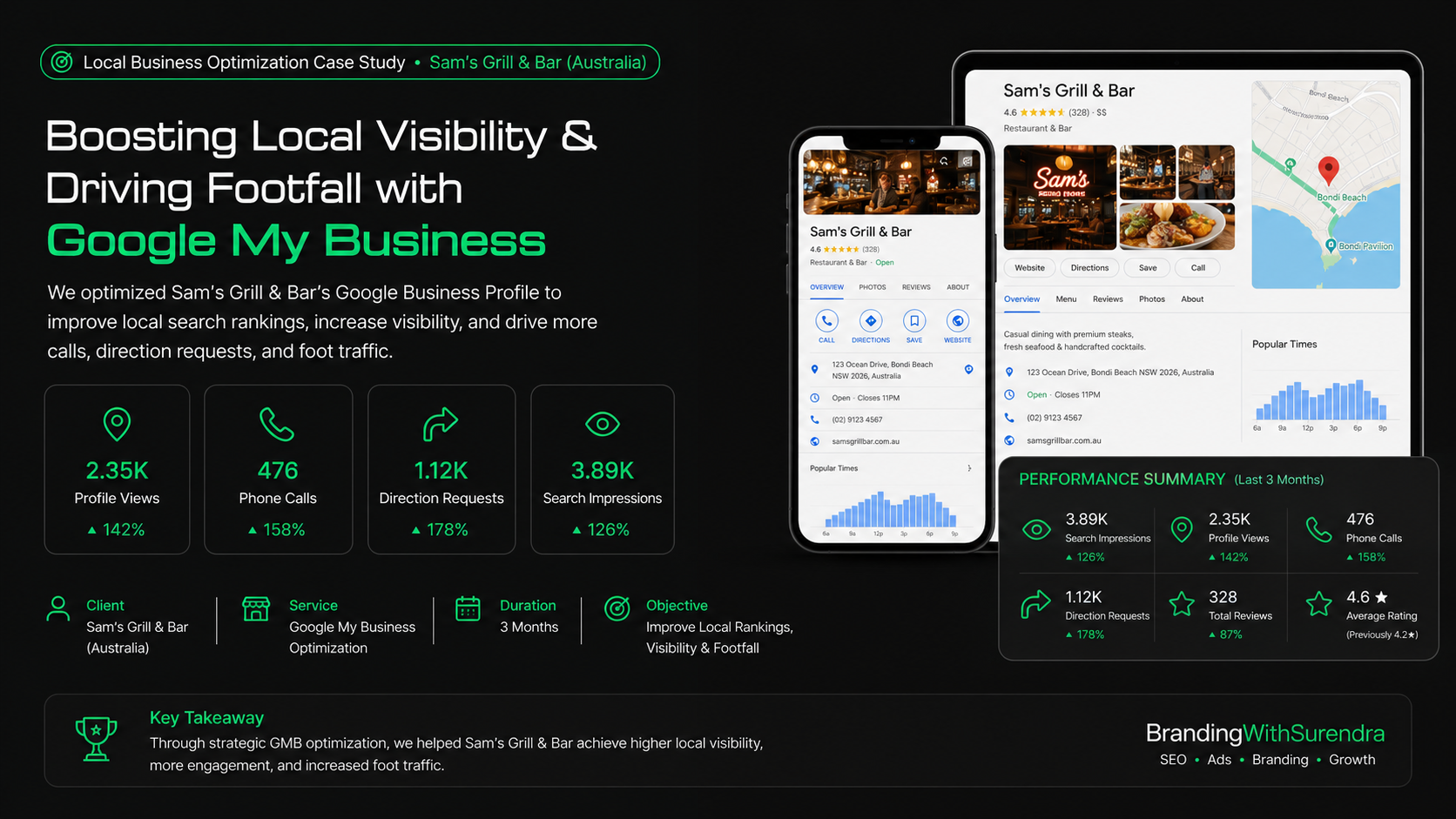1456x819 pixels.
Task: Click the red location pin on the tablet map
Action: click(1328, 171)
